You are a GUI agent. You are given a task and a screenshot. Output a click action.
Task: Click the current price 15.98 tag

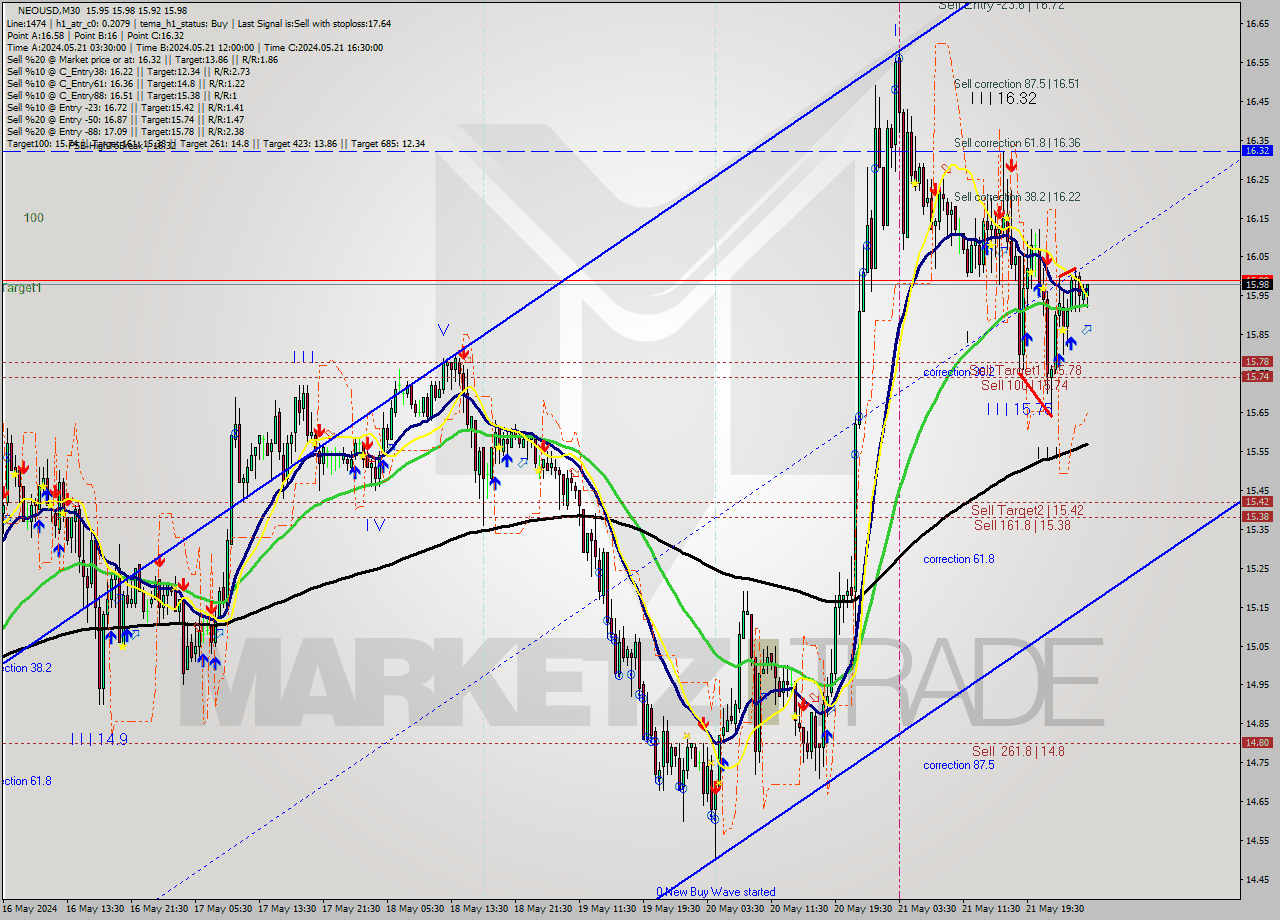click(x=1257, y=285)
